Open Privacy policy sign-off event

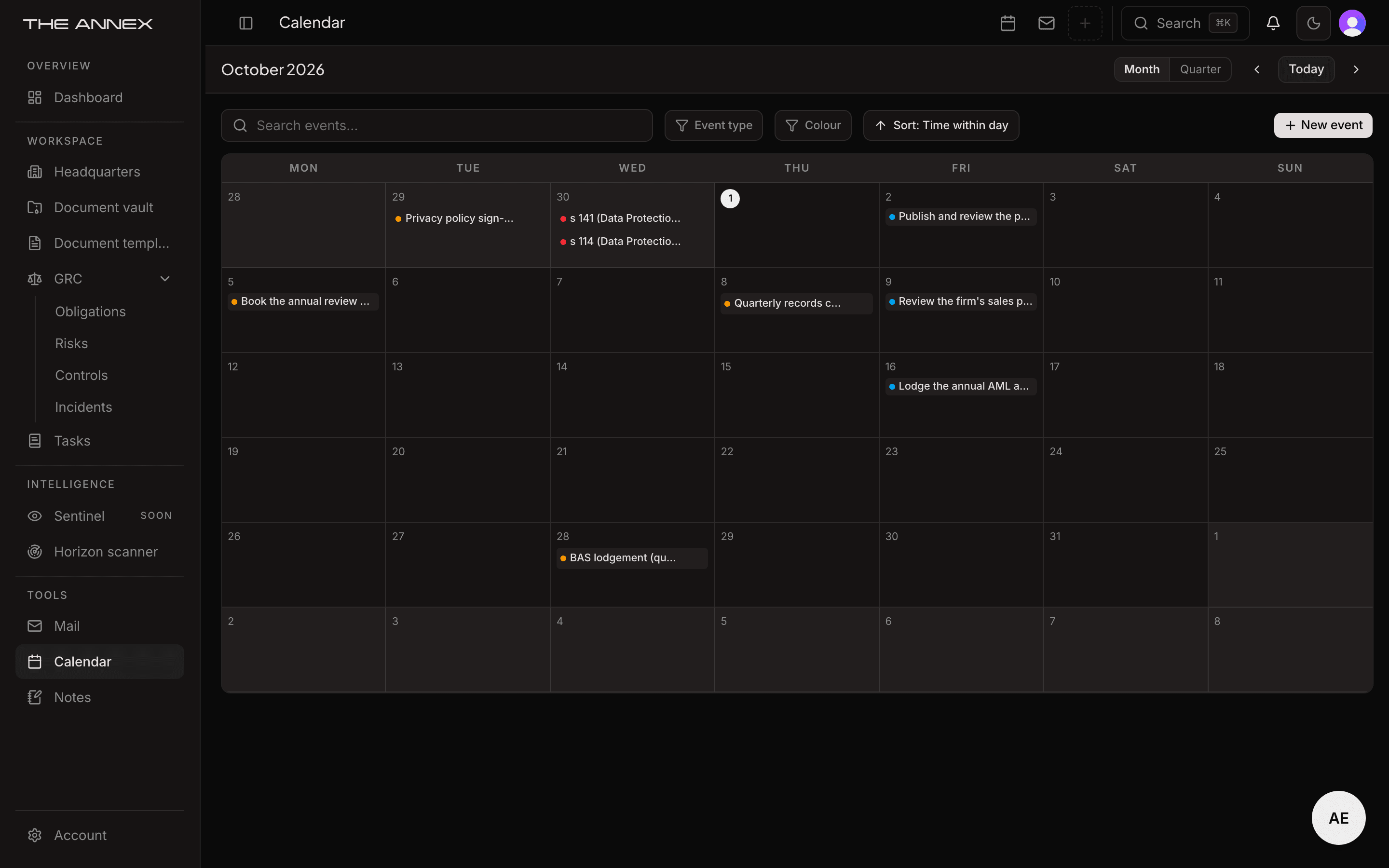pos(467,219)
